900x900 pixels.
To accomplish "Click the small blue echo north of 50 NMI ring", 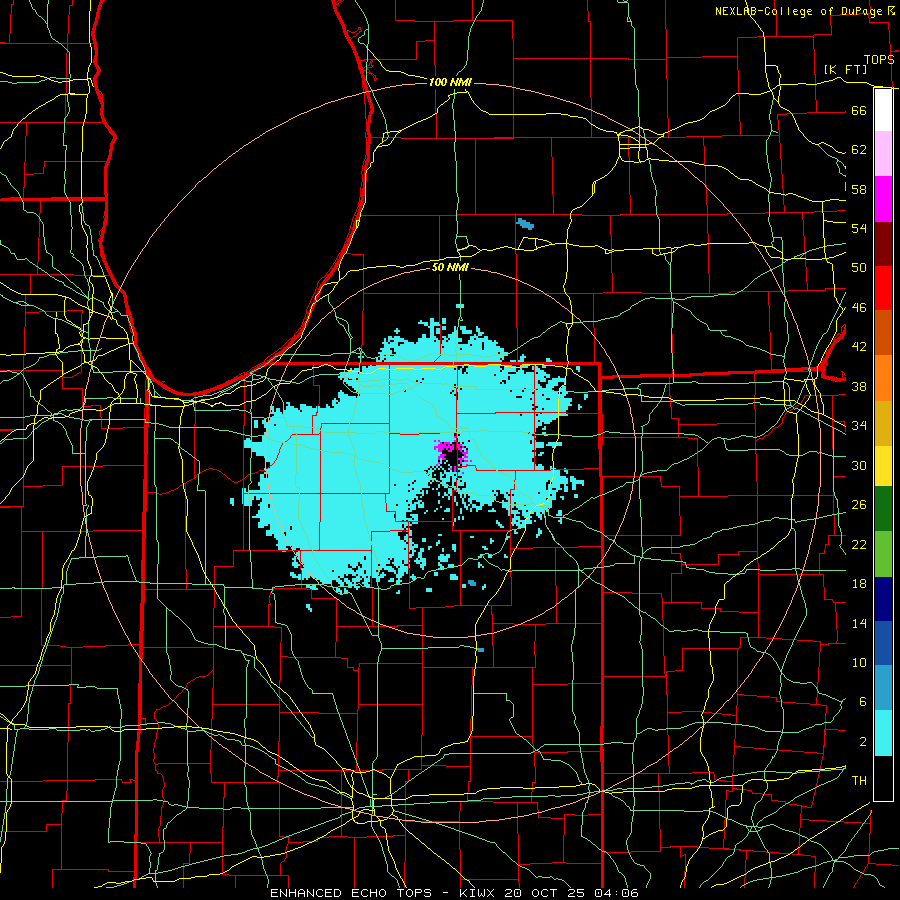I will coord(525,223).
